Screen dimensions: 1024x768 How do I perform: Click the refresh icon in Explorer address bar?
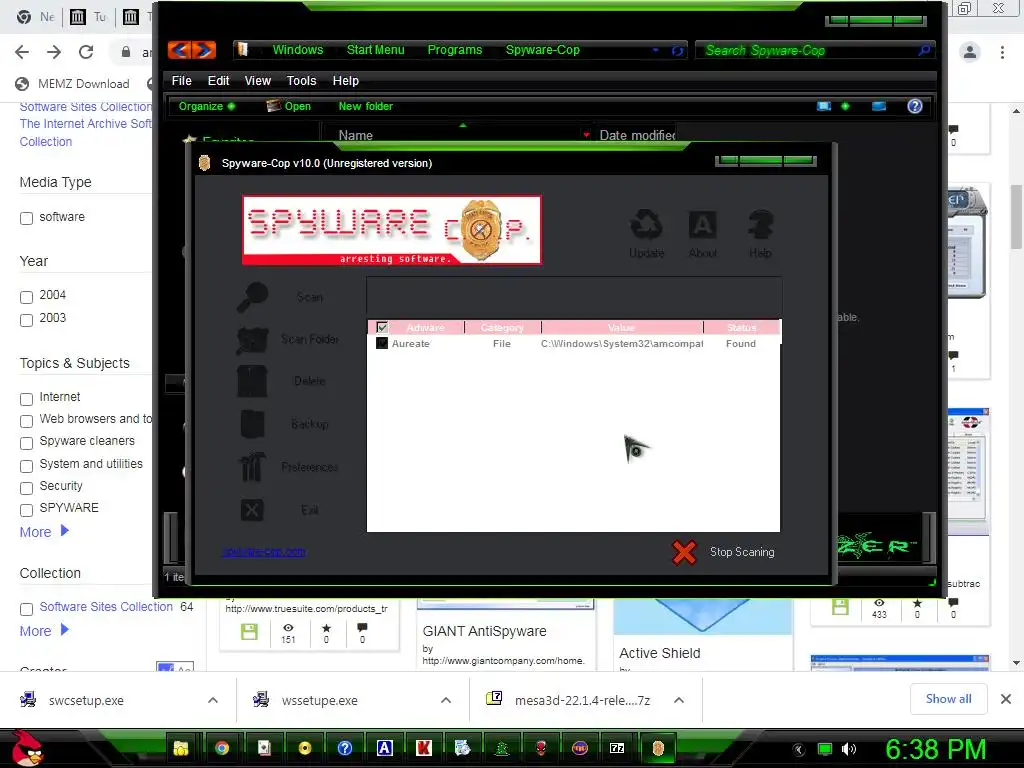tap(677, 50)
